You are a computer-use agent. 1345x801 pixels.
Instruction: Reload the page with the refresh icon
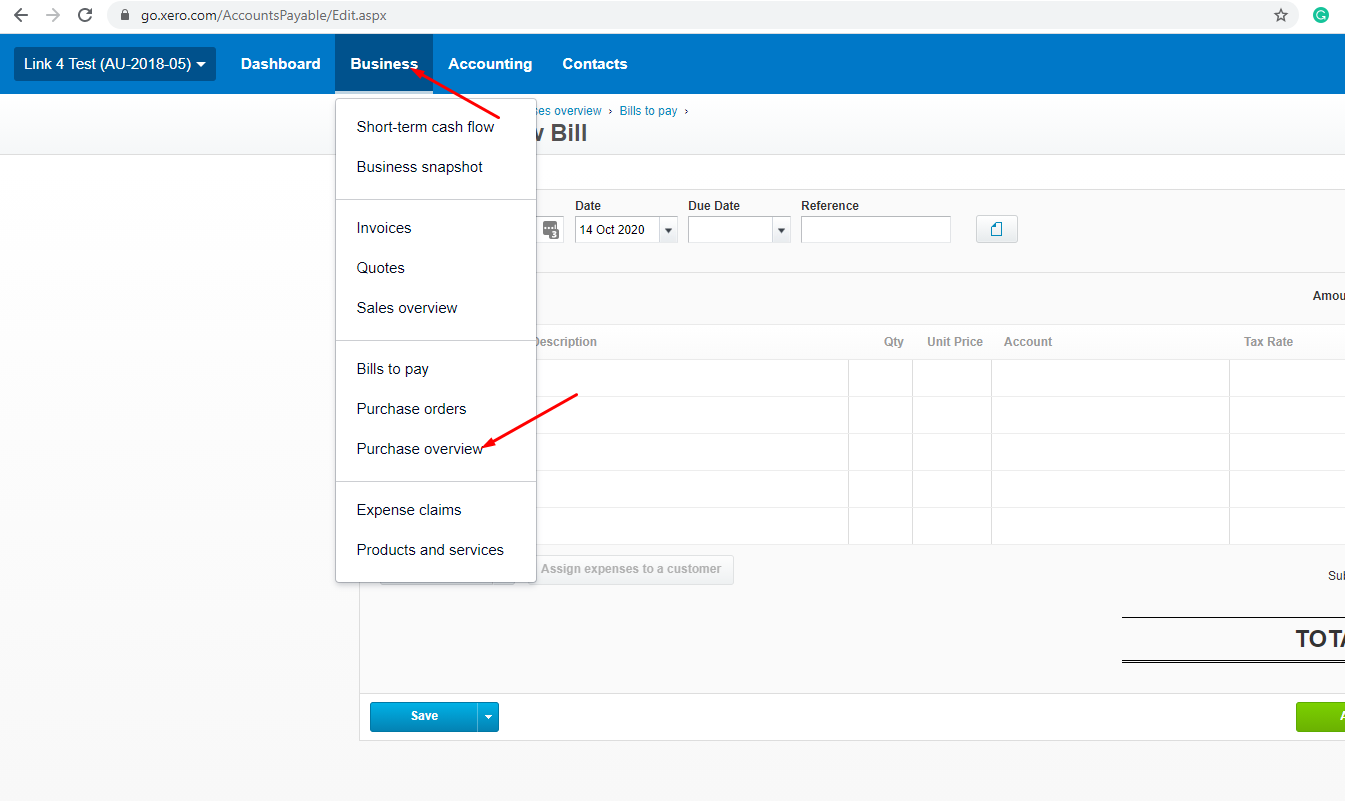(x=85, y=15)
